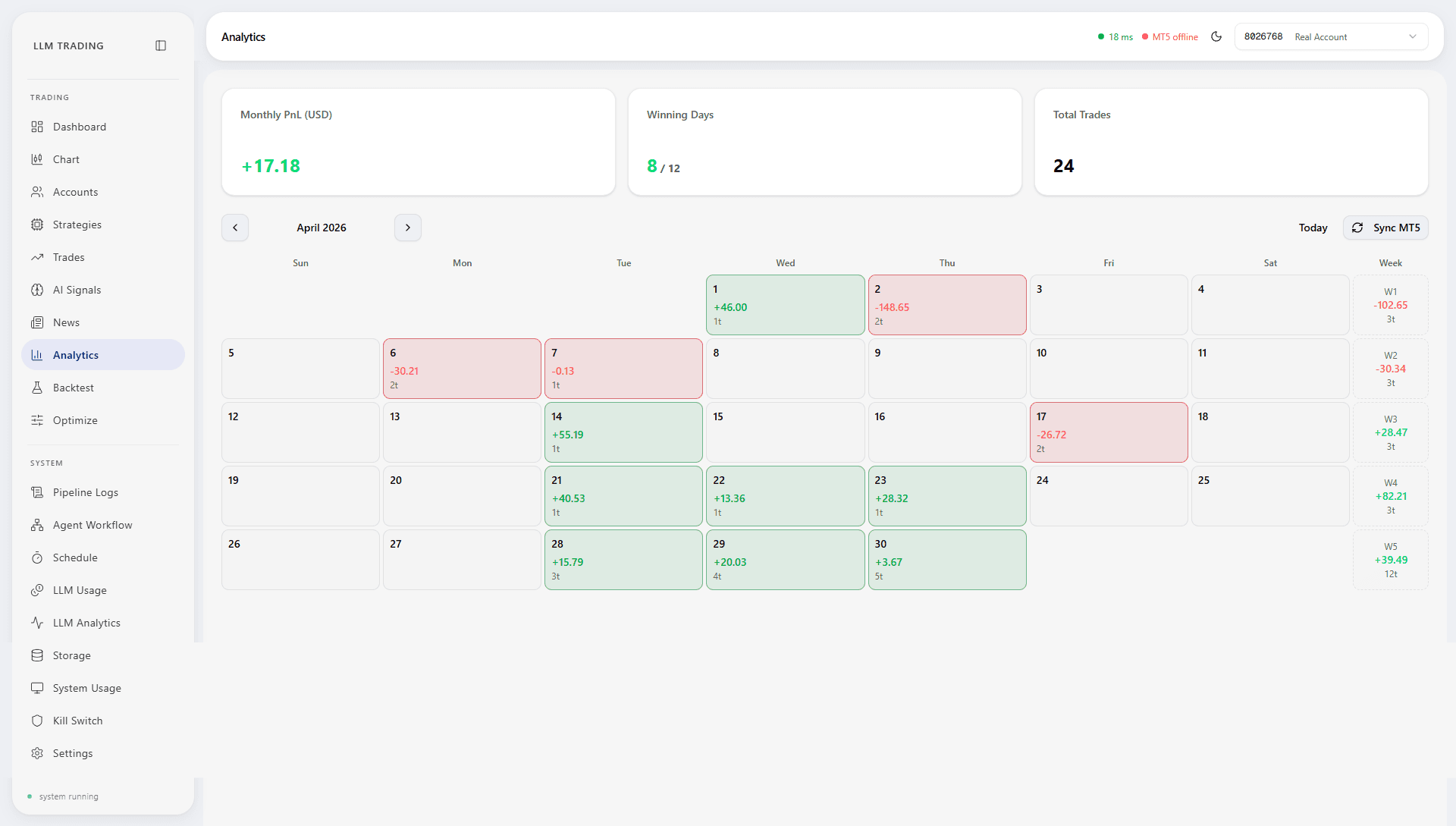Click Winning Days value 8 / 12
The image size is (1456, 826).
coord(664,166)
